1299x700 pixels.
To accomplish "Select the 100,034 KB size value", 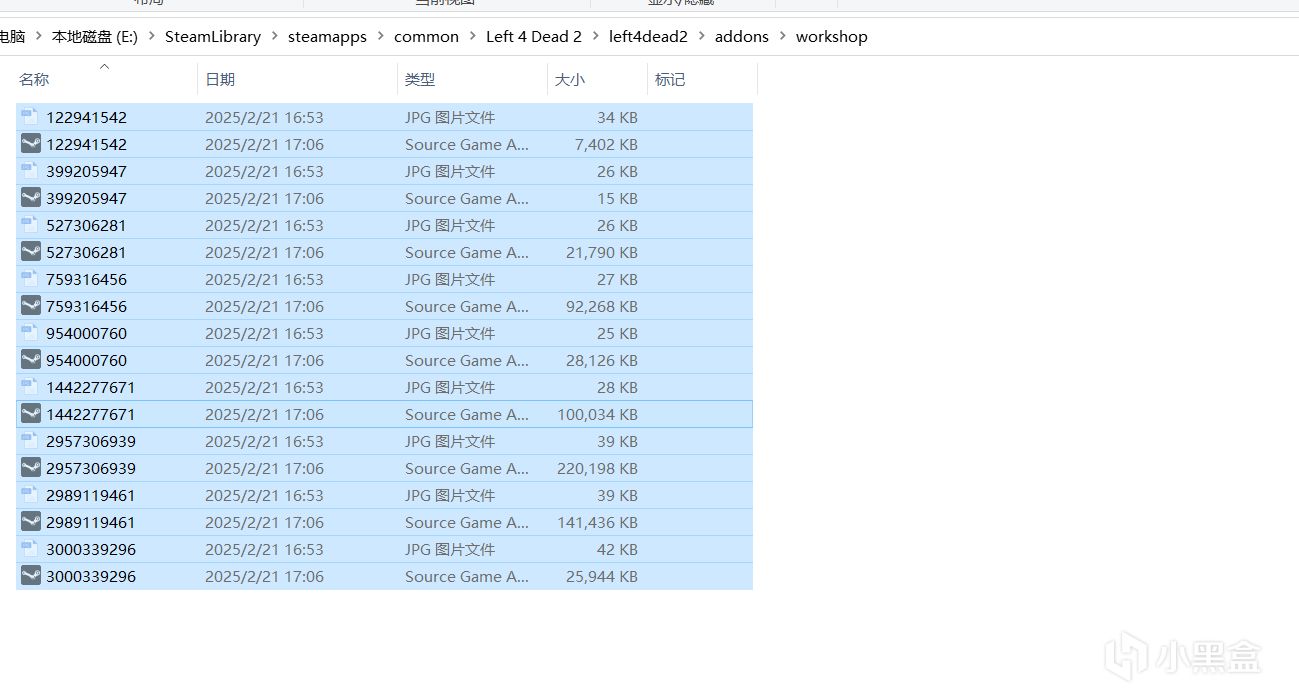I will tap(598, 414).
